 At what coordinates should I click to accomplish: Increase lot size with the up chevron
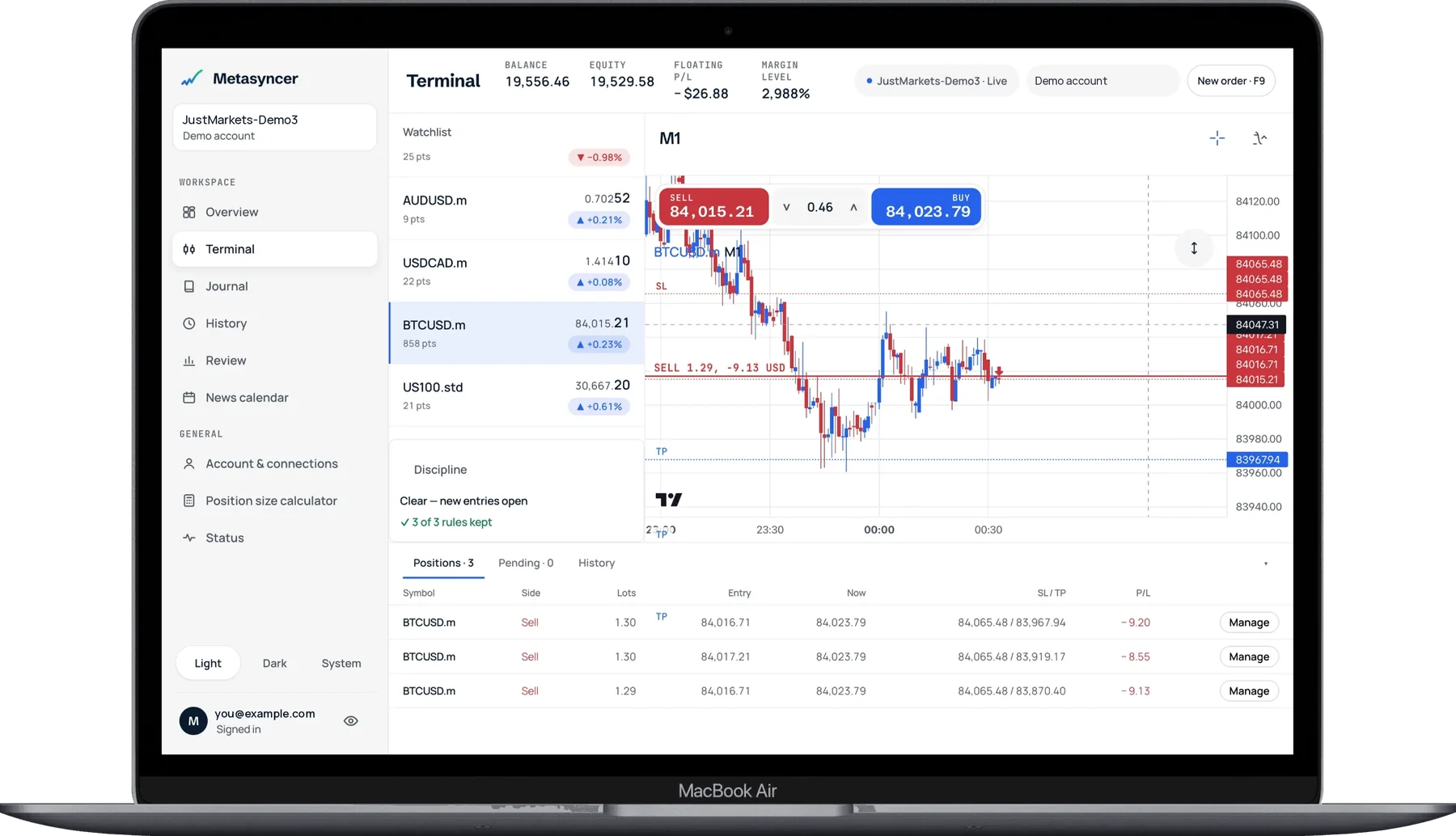(853, 208)
